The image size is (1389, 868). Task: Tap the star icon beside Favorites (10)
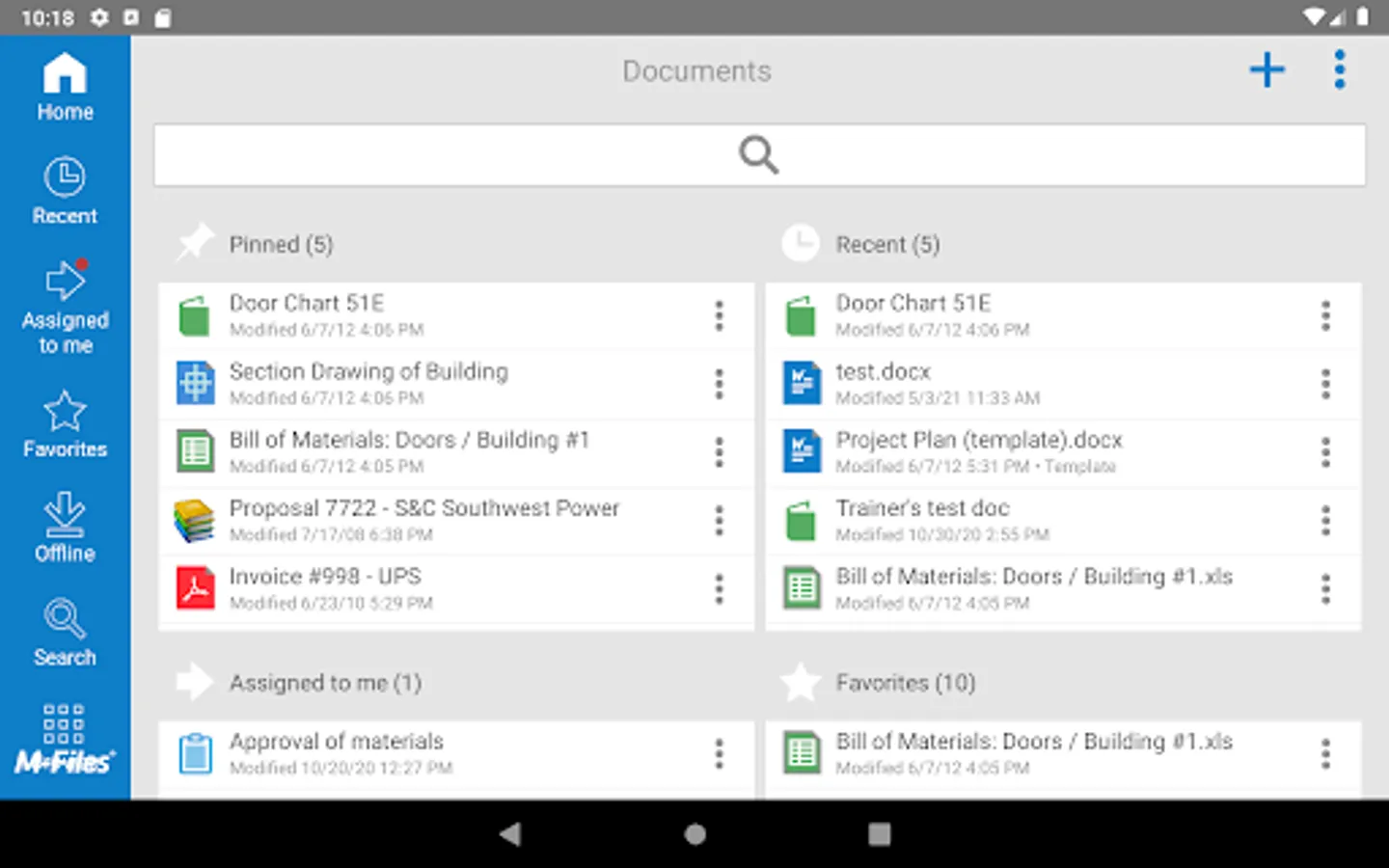[801, 682]
